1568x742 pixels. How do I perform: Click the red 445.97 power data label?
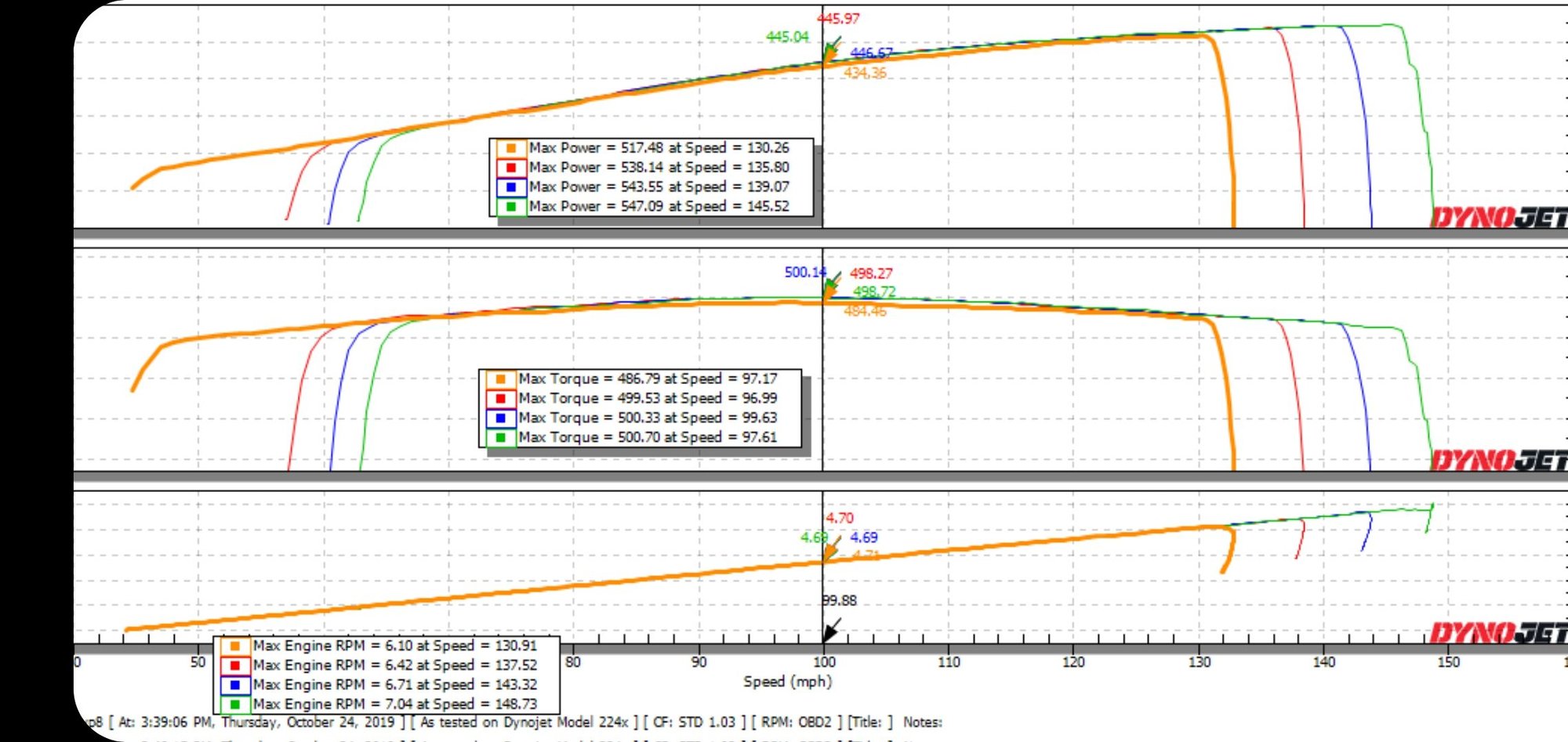pyautogui.click(x=838, y=19)
